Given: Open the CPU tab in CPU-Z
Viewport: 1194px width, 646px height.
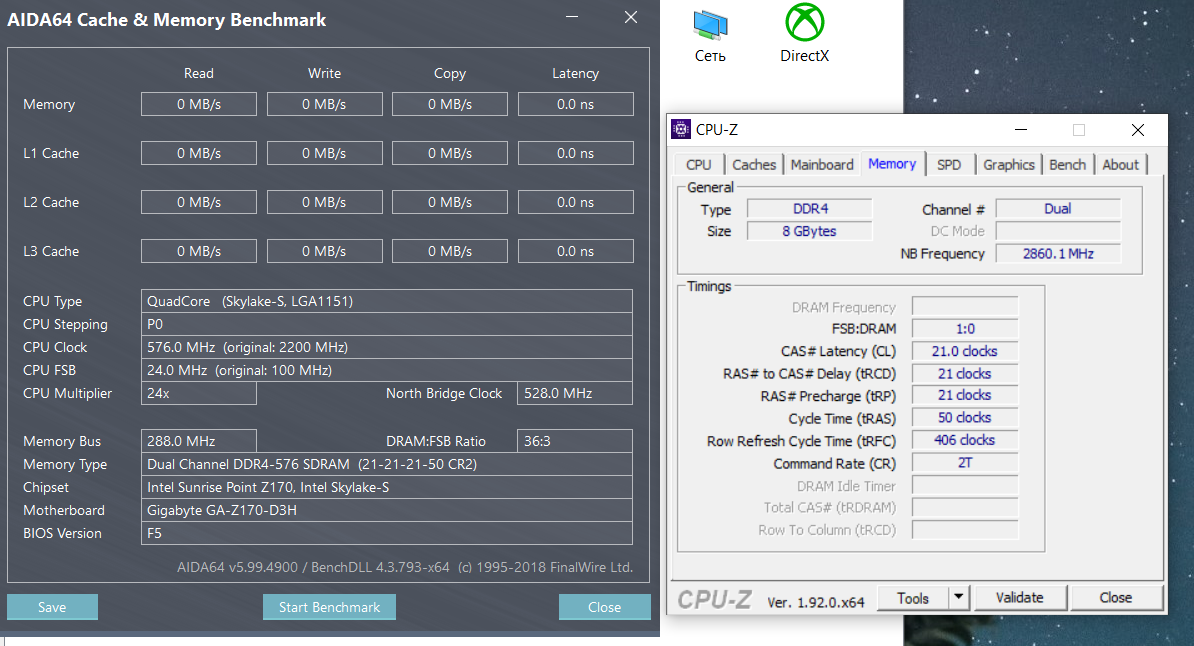Looking at the screenshot, I should click(698, 165).
